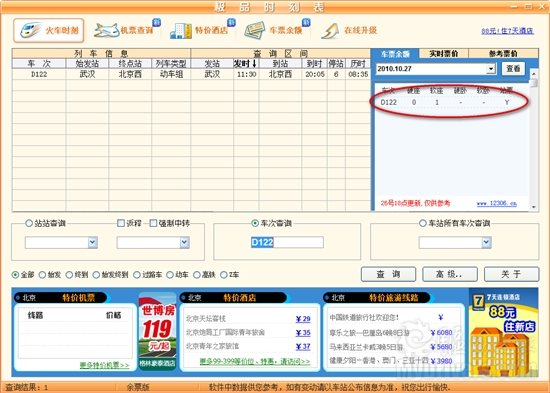Click the ¥29 hotel price link
The image size is (550, 393).
(303, 319)
